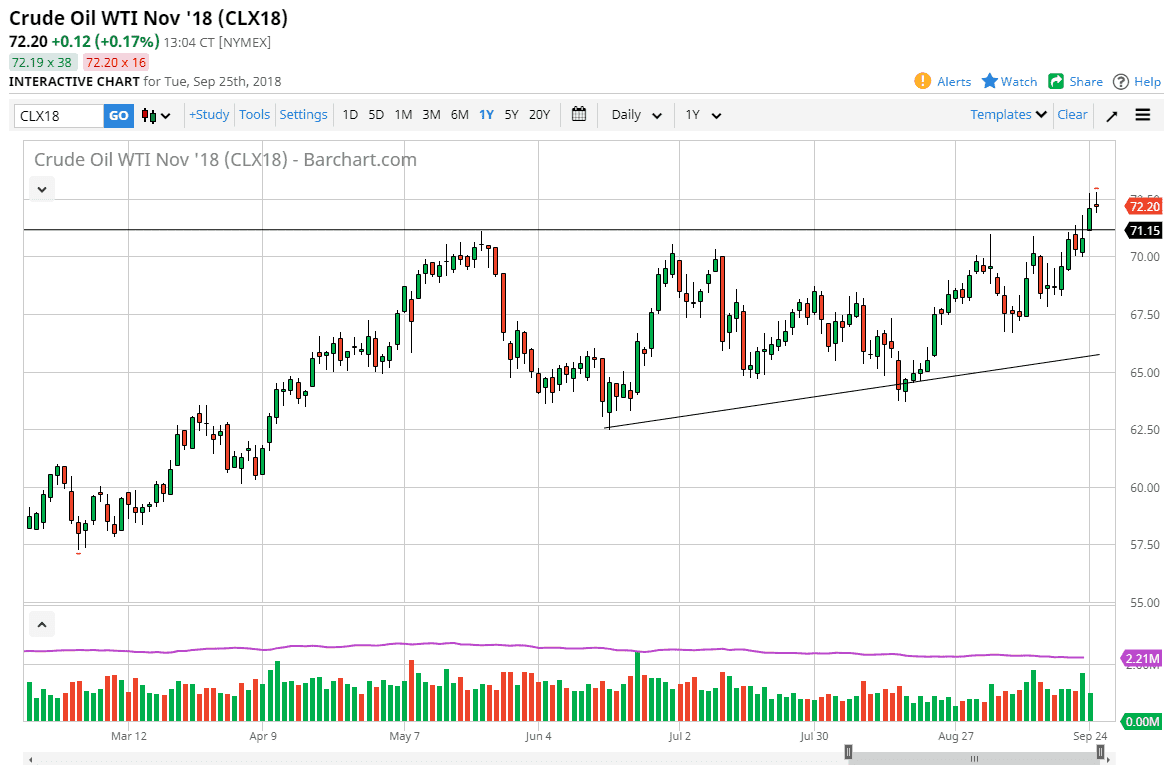Open the Daily frequency dropdown

tap(634, 115)
